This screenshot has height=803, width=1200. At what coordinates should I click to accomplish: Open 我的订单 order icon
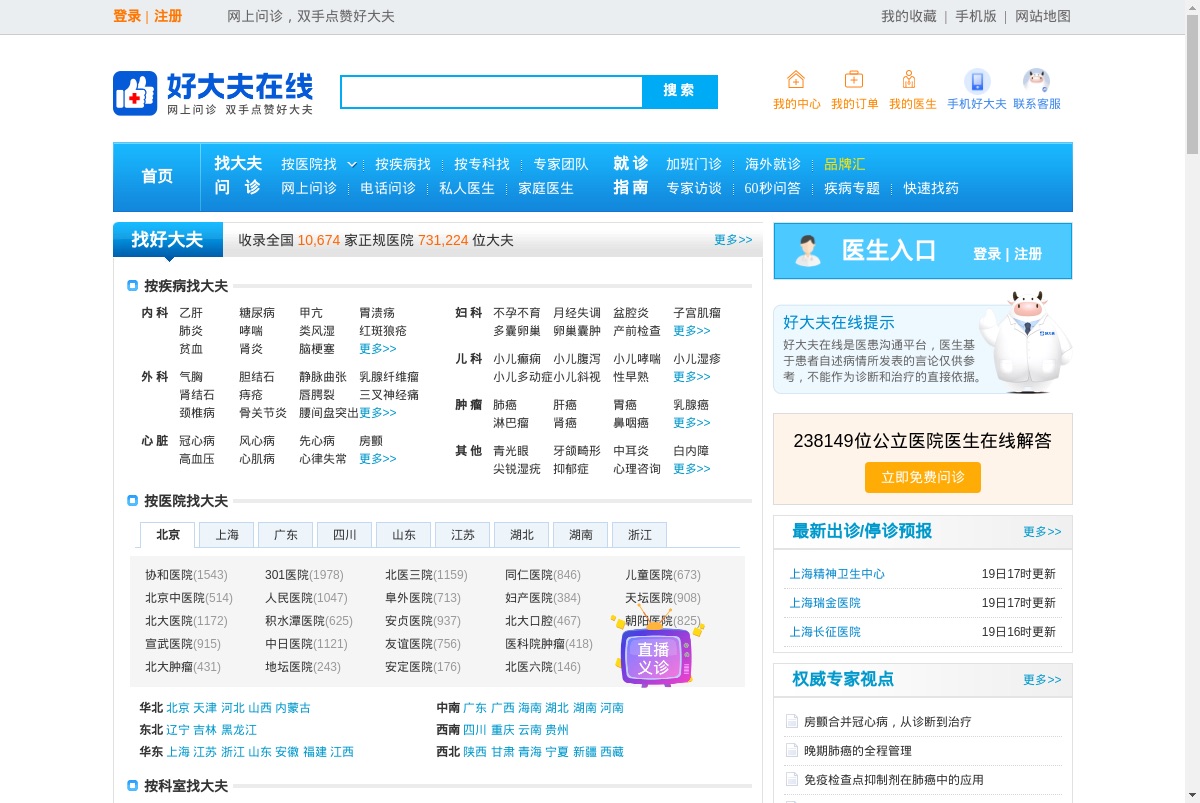tap(854, 80)
